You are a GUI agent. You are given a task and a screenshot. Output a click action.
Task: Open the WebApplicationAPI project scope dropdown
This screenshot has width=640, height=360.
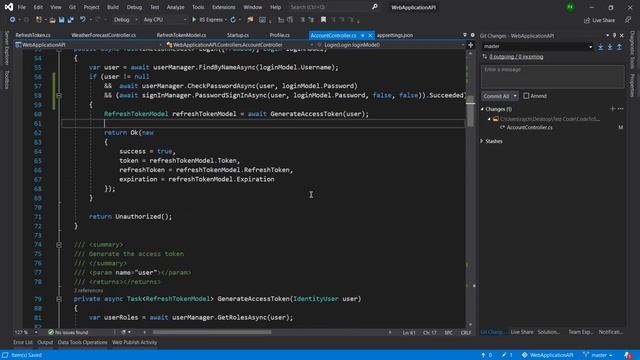pos(88,45)
